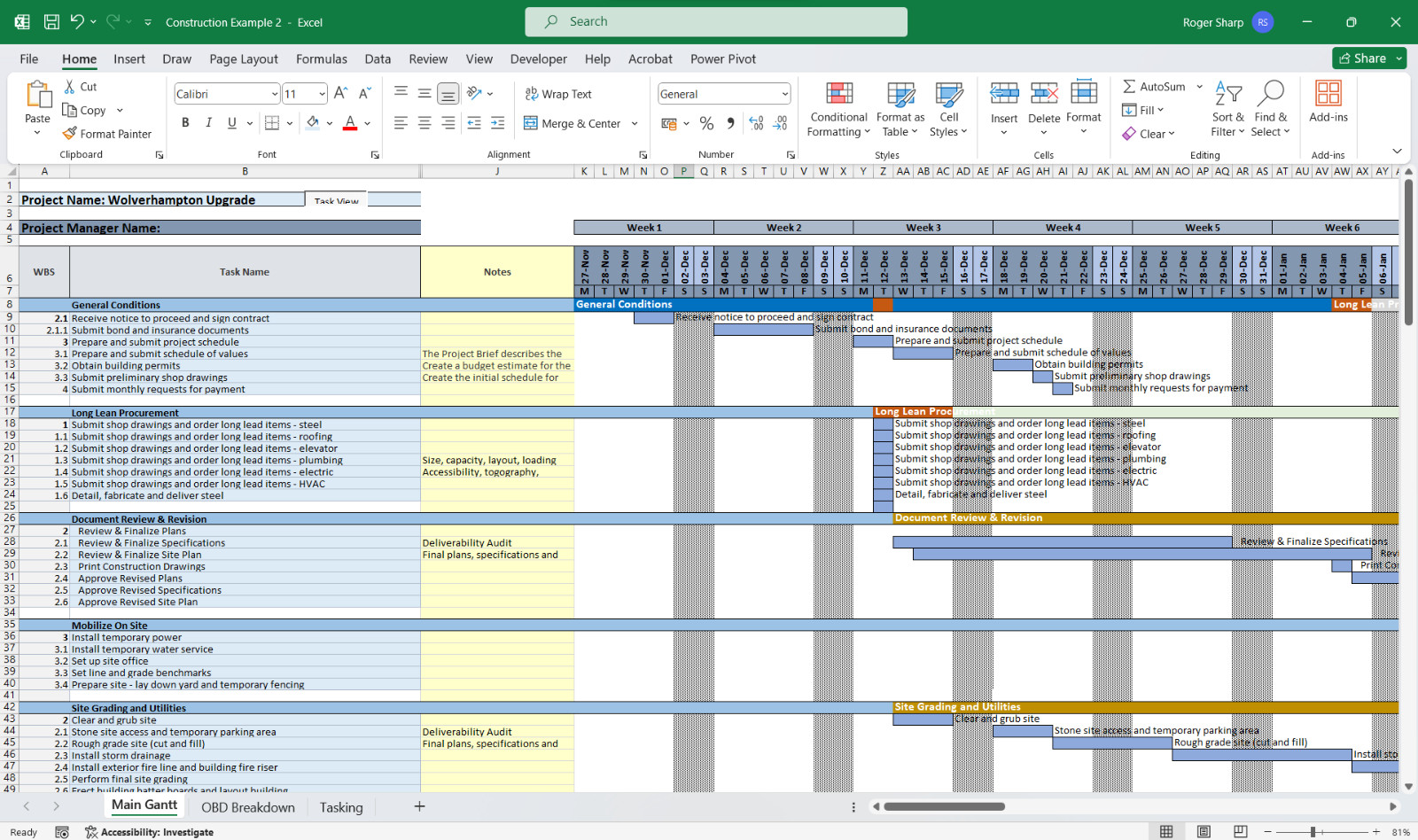The image size is (1418, 840).
Task: Undo the last action
Action: click(77, 22)
